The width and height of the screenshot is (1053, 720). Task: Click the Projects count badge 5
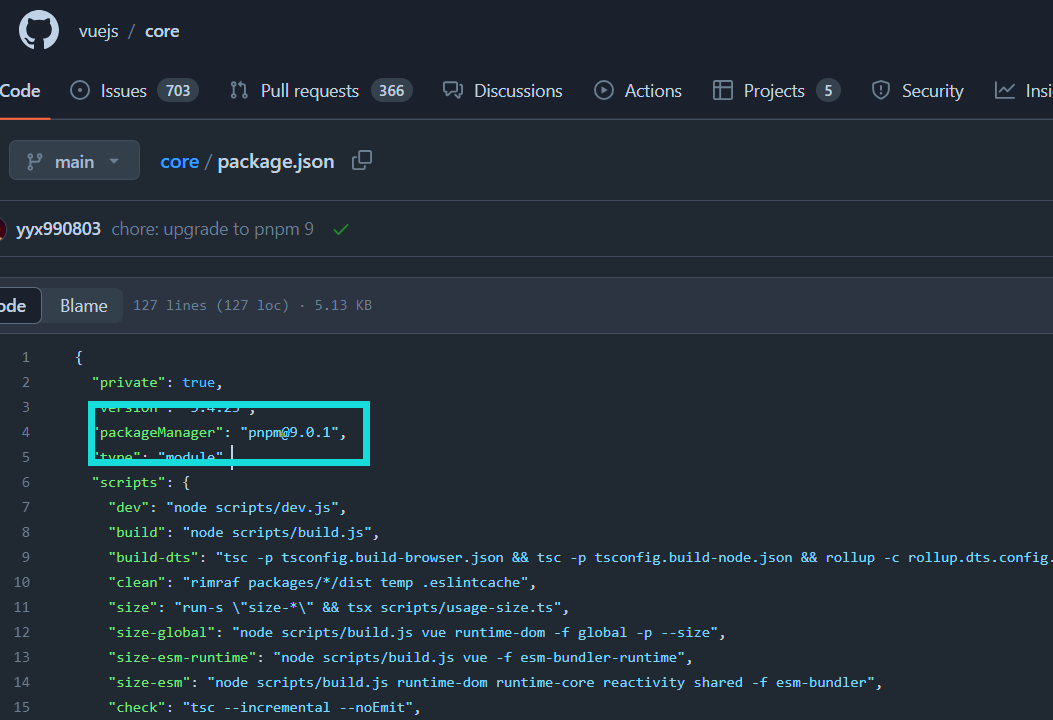tap(828, 91)
